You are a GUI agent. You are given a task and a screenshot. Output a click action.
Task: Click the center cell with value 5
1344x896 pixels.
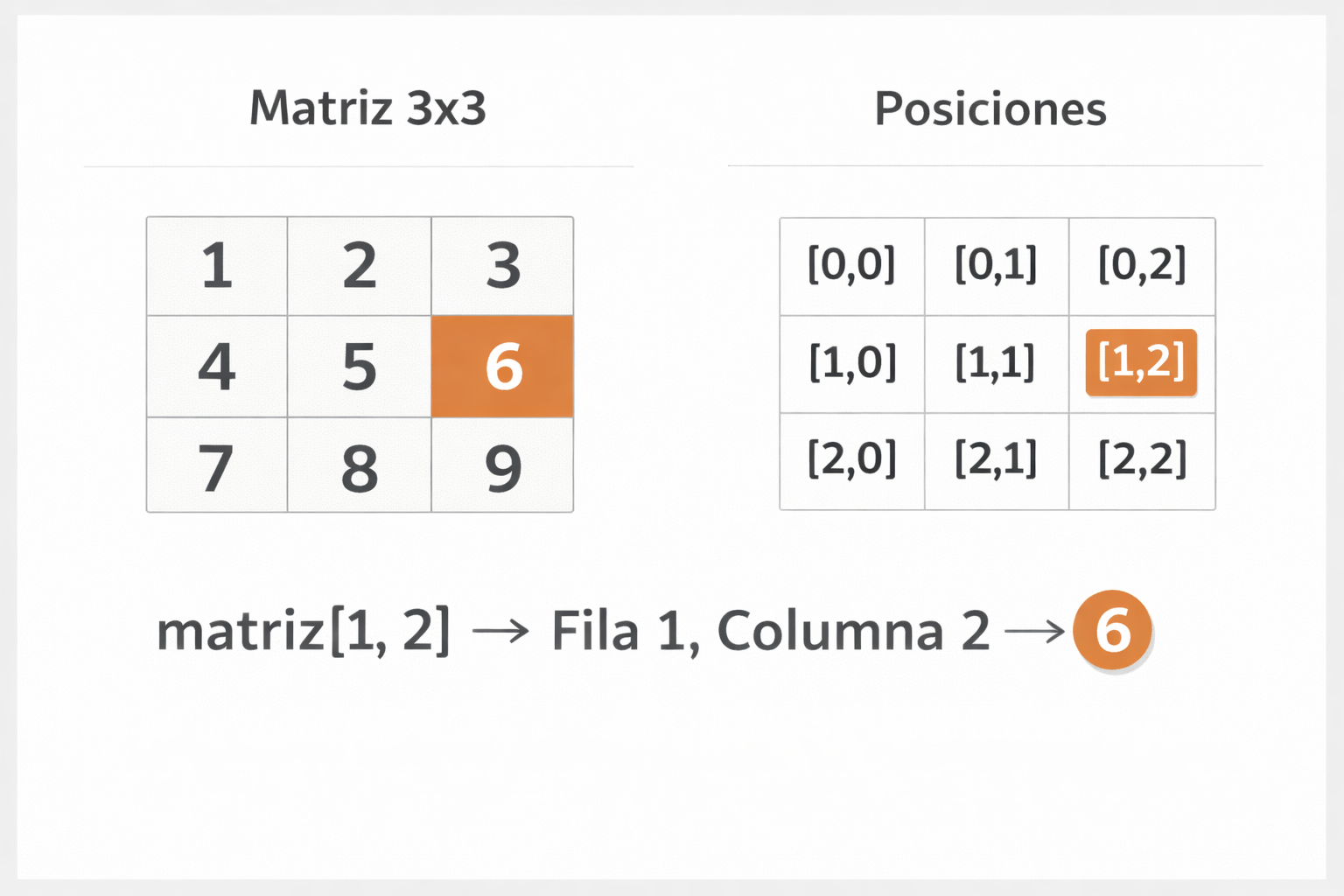click(x=359, y=366)
